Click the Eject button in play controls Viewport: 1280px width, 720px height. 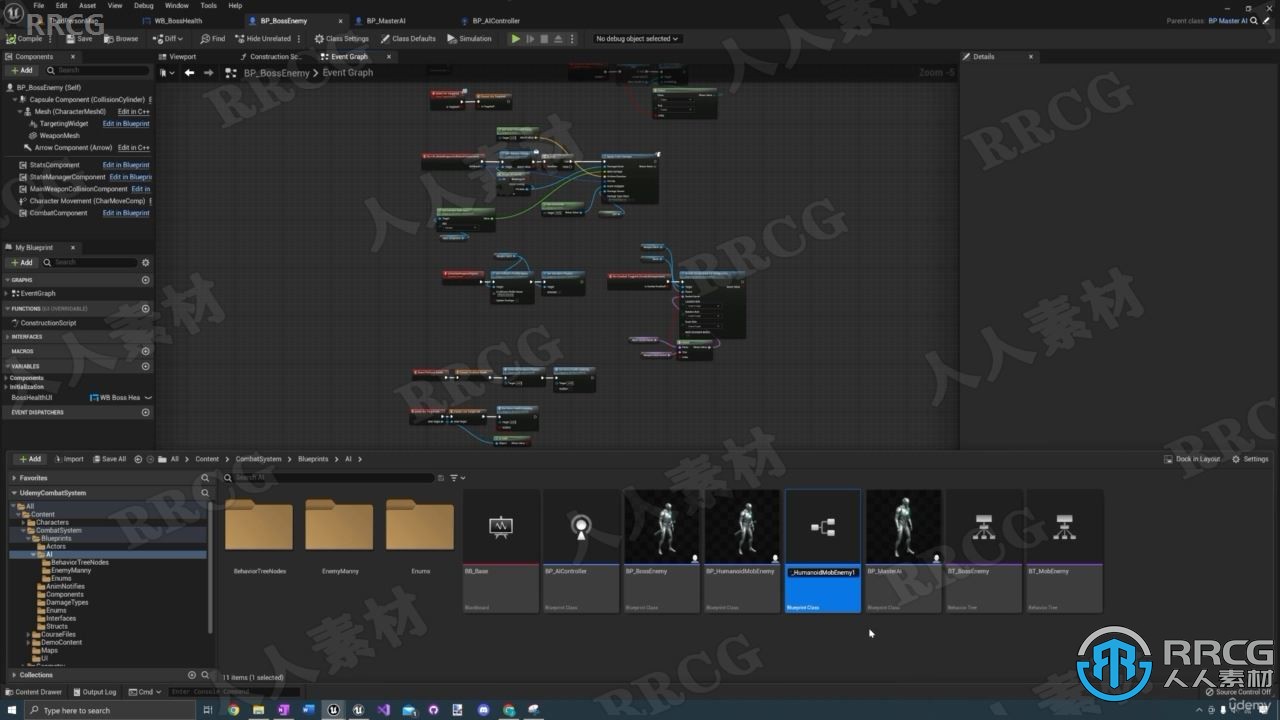click(558, 39)
